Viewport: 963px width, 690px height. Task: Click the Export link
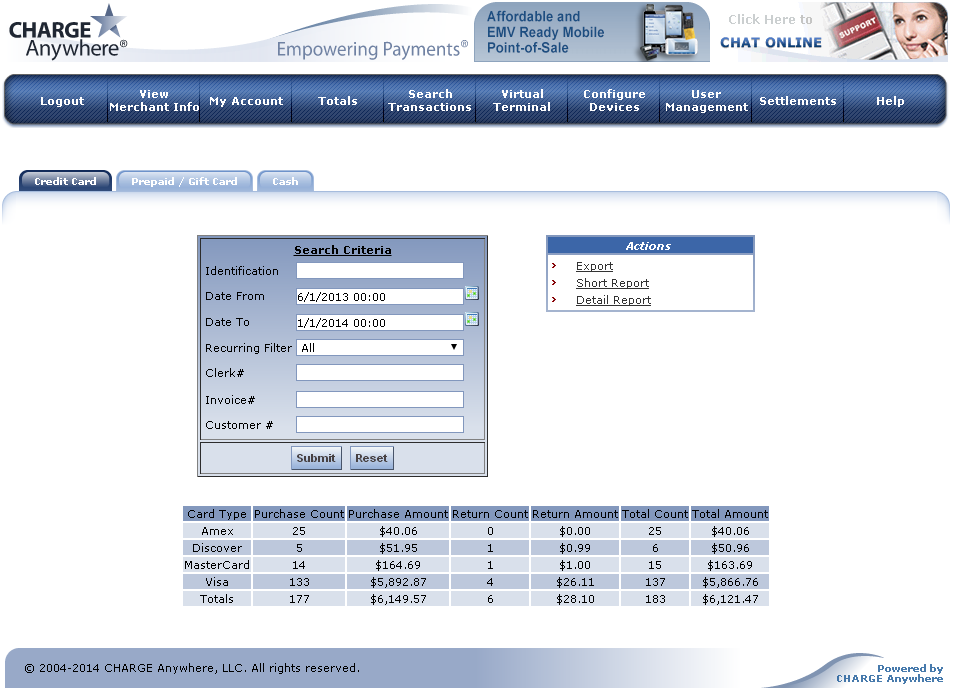pos(594,266)
